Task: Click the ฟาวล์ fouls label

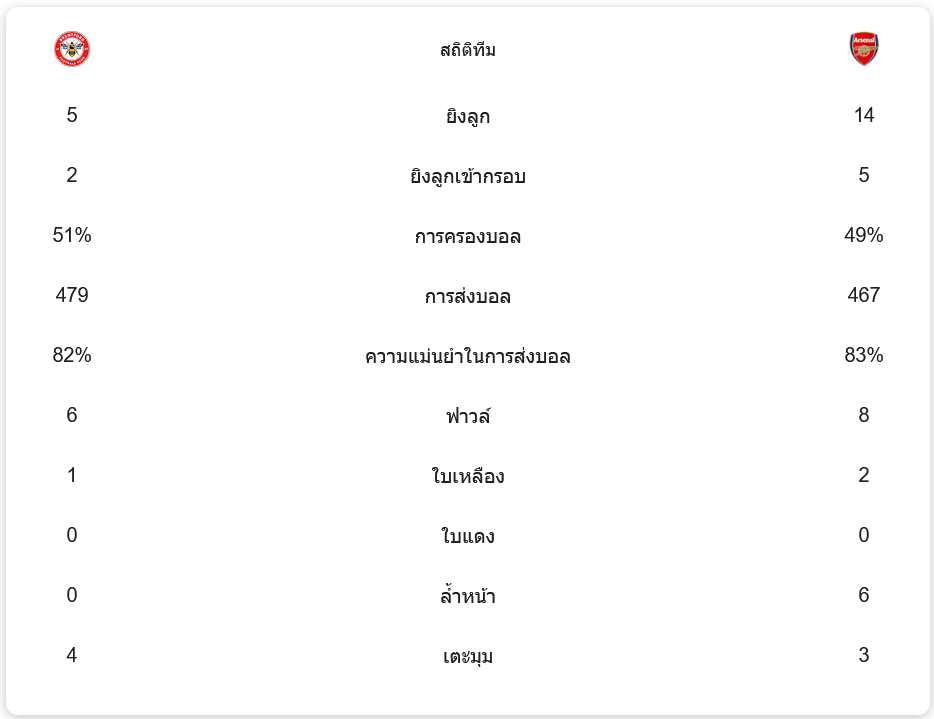Action: click(x=468, y=416)
